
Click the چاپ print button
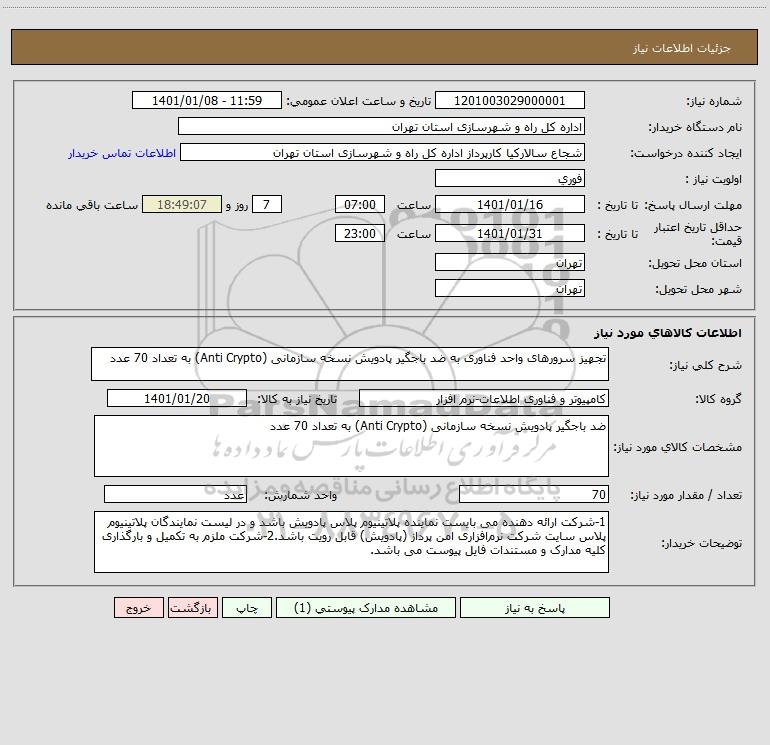[247, 608]
